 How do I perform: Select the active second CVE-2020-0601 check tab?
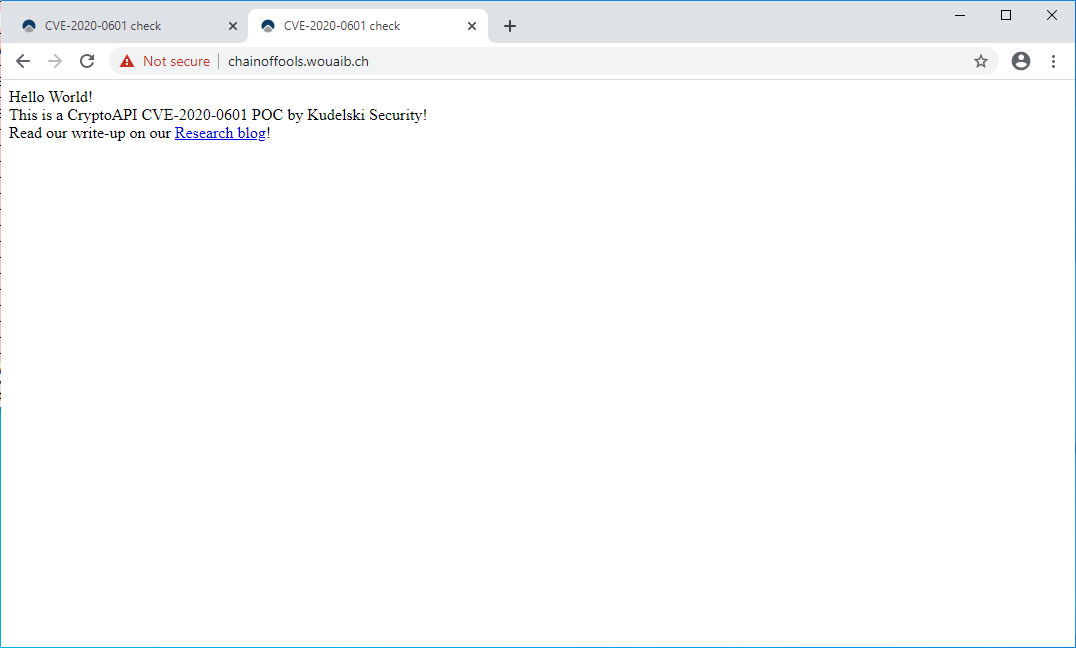point(368,26)
